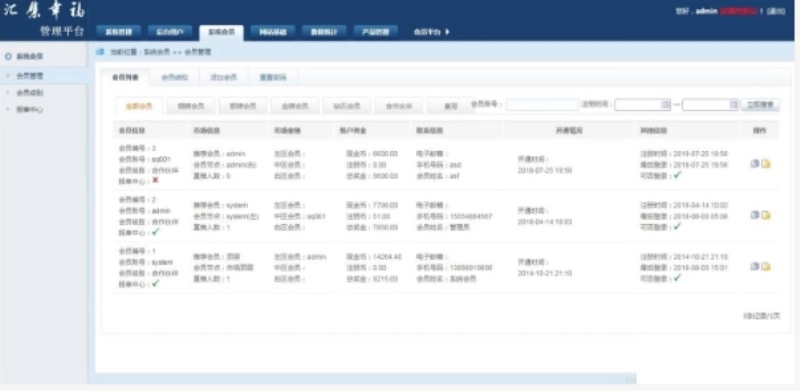Switch to the 会员列表 tab

125,78
